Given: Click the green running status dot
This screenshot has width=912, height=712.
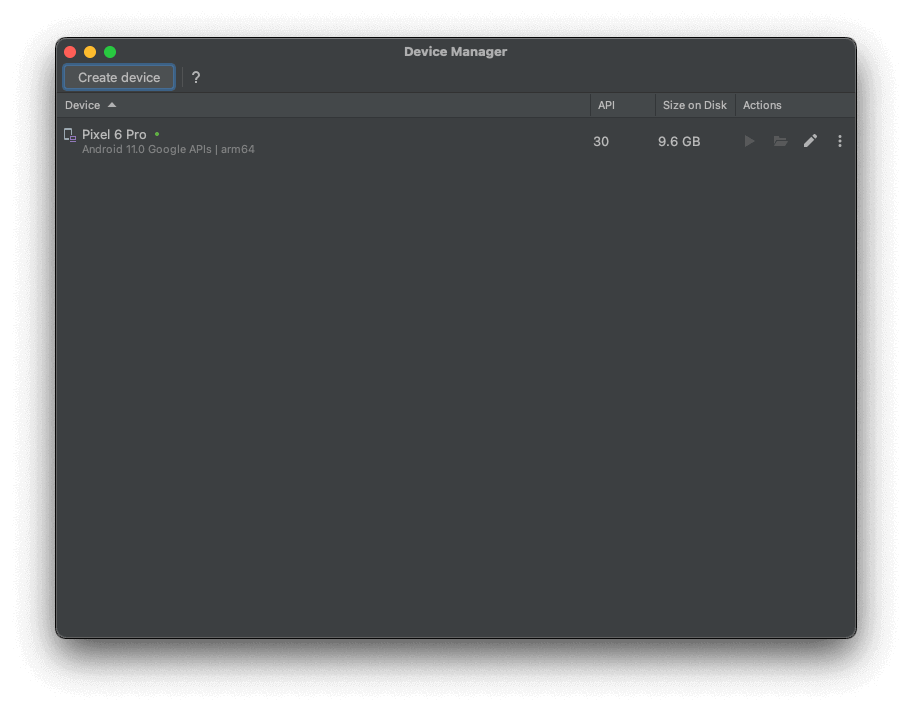Looking at the screenshot, I should tap(157, 133).
